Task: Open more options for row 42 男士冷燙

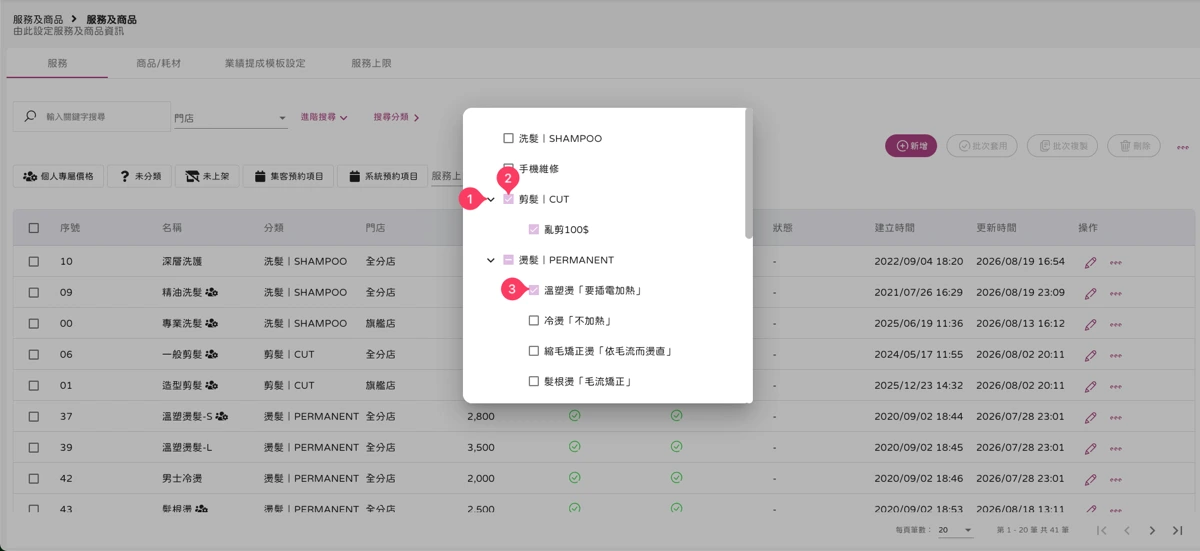Action: coord(1115,480)
